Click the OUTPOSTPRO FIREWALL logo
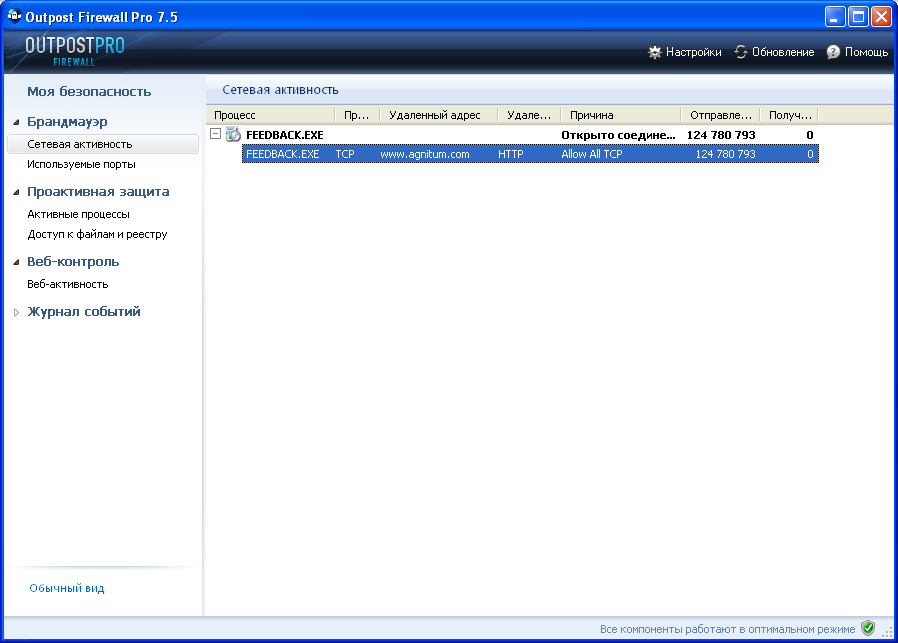Viewport: 898px width, 643px height. coord(74,52)
